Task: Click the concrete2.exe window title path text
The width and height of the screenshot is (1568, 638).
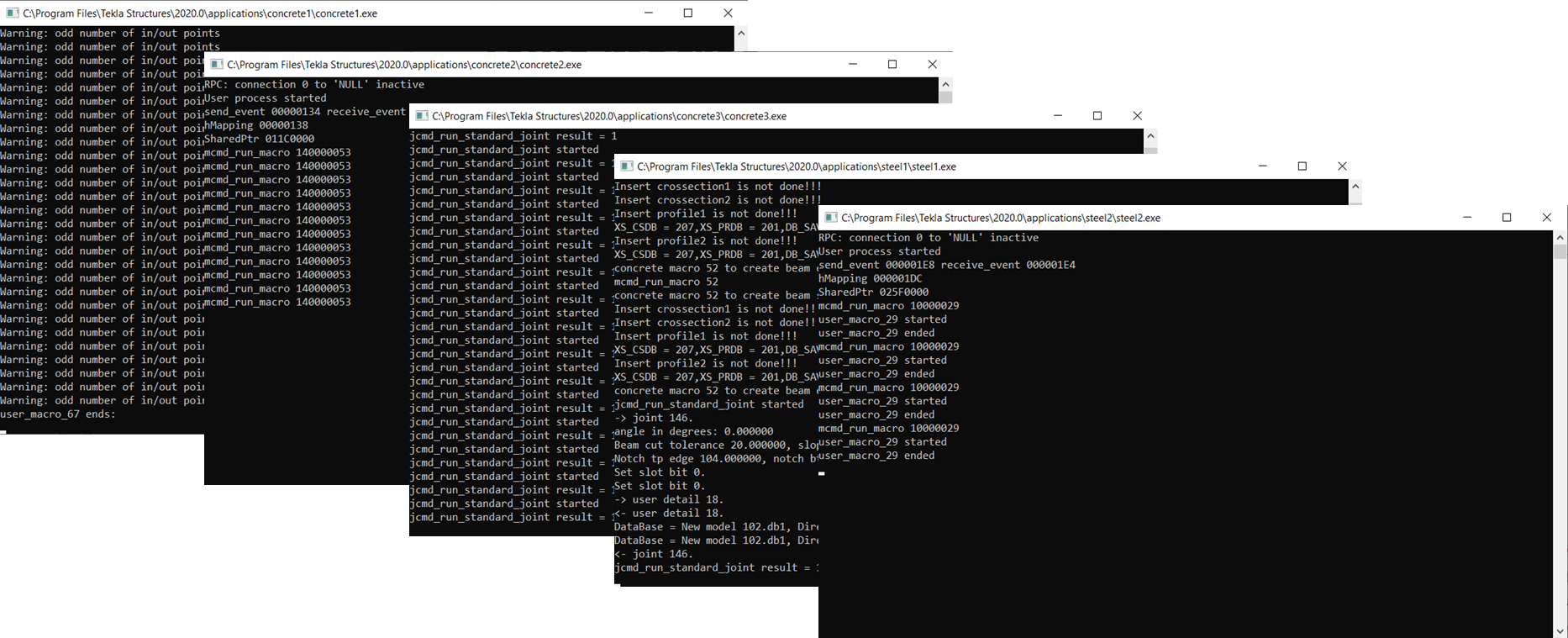Action: [404, 65]
